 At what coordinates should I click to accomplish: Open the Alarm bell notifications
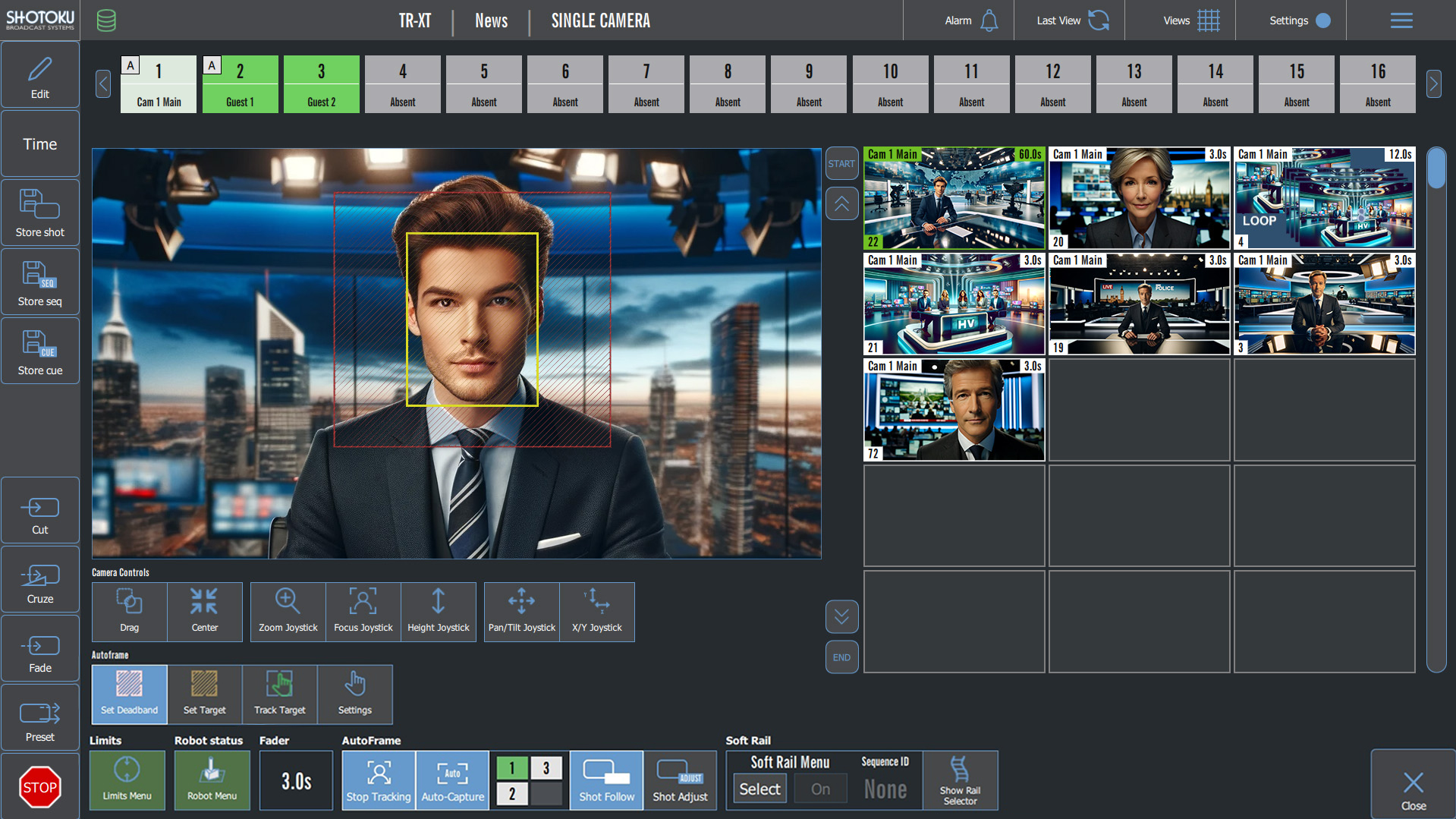(989, 20)
